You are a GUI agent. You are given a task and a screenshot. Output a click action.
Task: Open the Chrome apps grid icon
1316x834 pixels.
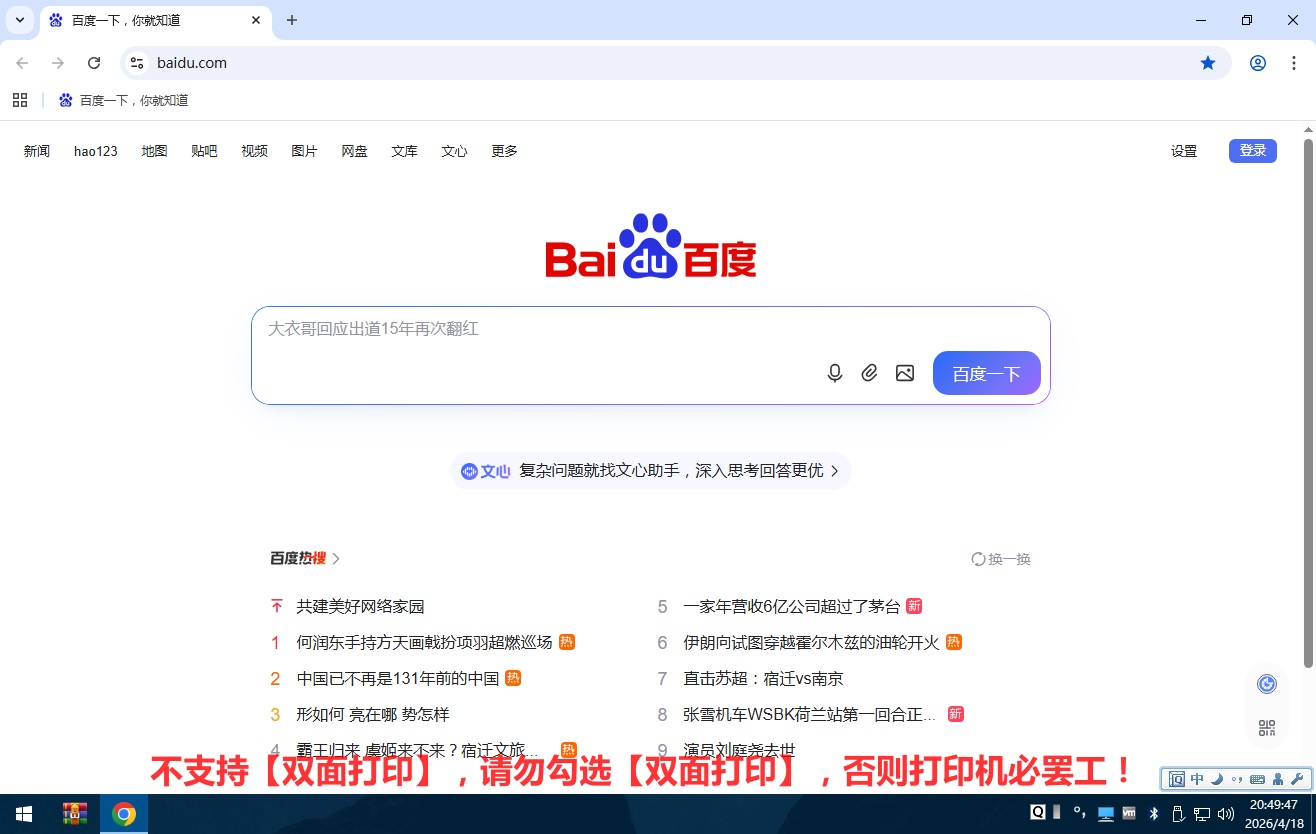(19, 100)
